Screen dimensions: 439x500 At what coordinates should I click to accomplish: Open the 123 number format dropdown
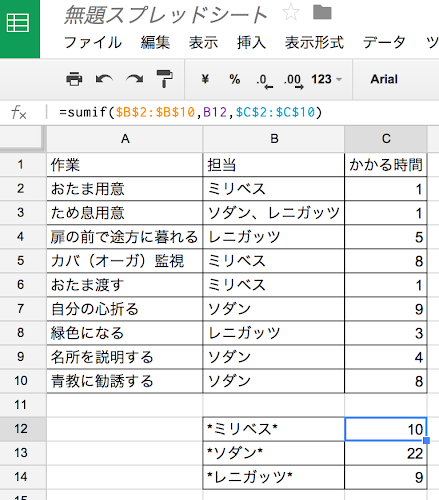pos(326,79)
